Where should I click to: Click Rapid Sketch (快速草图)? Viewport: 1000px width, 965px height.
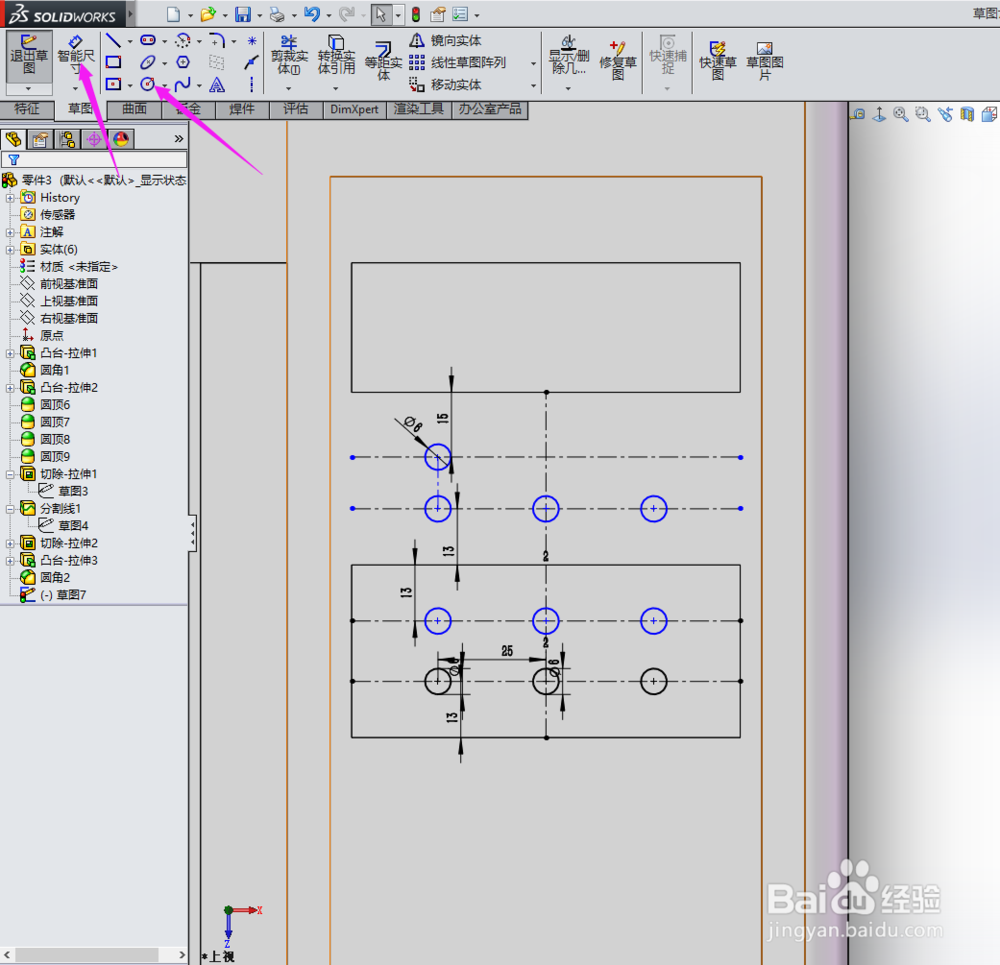717,60
